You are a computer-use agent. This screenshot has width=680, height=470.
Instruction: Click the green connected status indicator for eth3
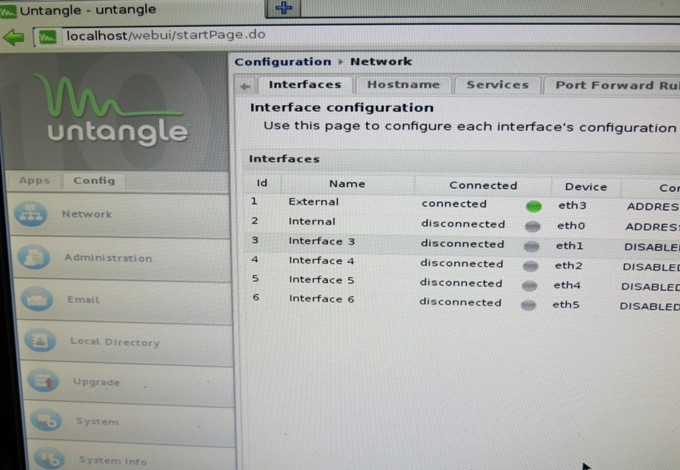pyautogui.click(x=534, y=206)
